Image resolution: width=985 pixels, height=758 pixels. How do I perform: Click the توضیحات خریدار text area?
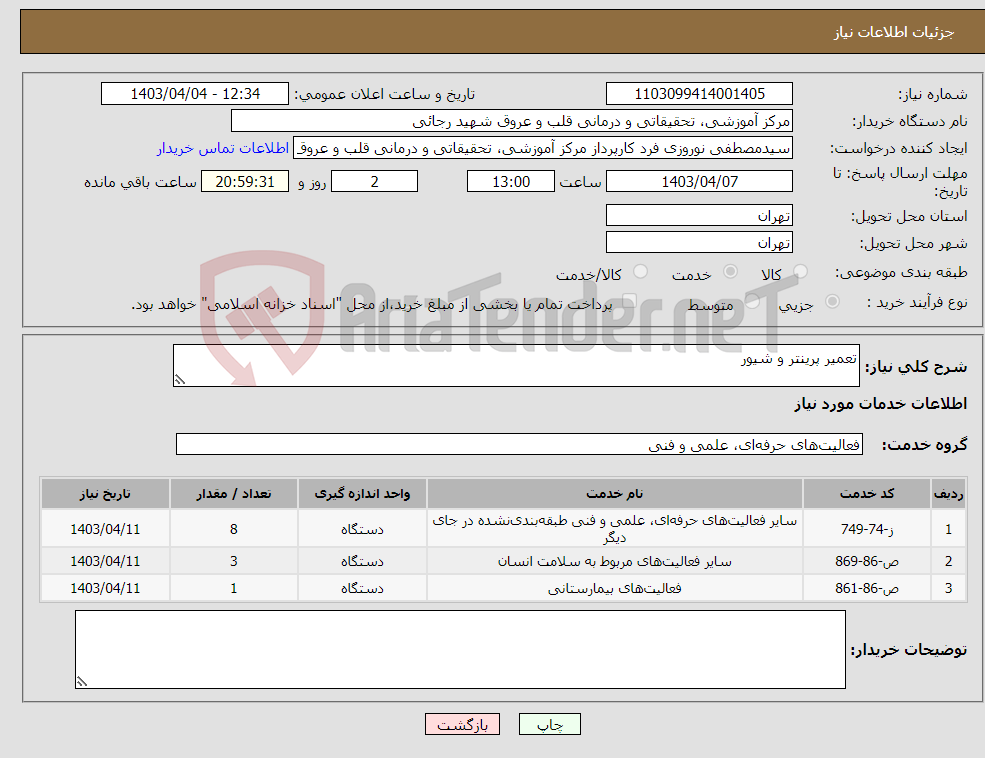pyautogui.click(x=460, y=649)
